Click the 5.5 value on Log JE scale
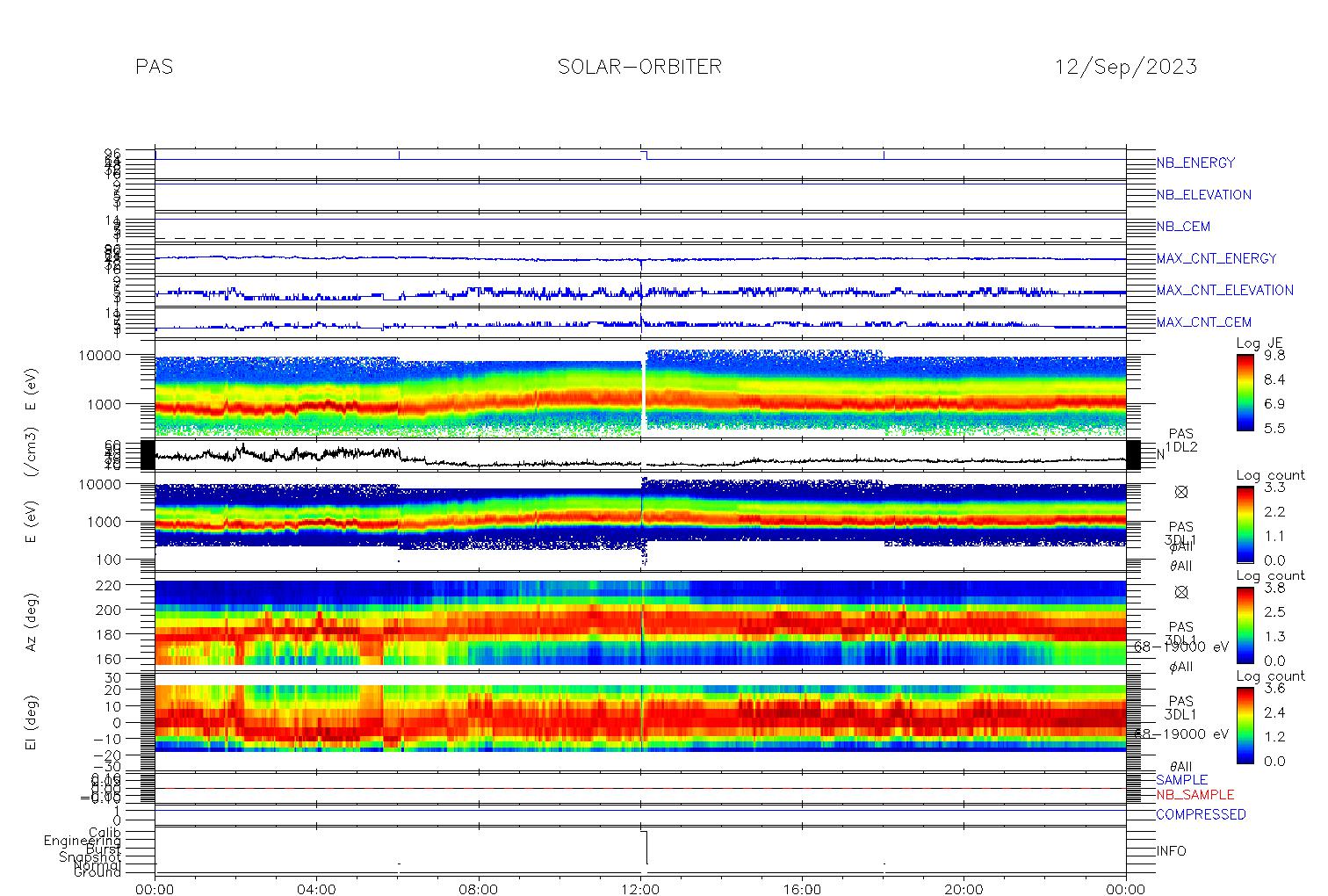The height and width of the screenshot is (896, 1328). pos(1274,428)
